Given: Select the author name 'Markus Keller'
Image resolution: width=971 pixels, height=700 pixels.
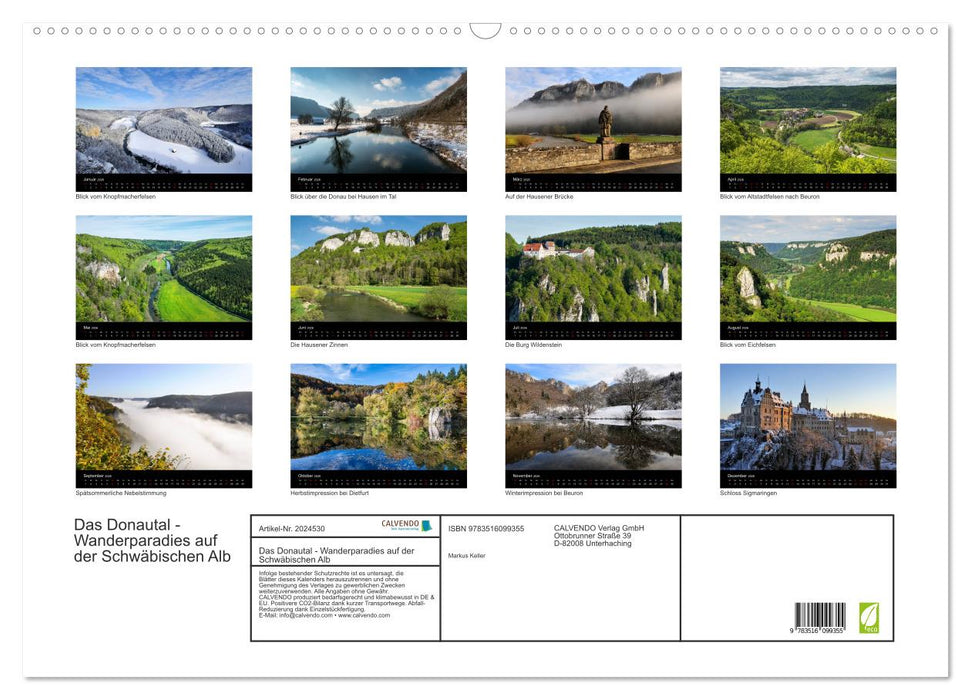Looking at the screenshot, I should coord(465,556).
